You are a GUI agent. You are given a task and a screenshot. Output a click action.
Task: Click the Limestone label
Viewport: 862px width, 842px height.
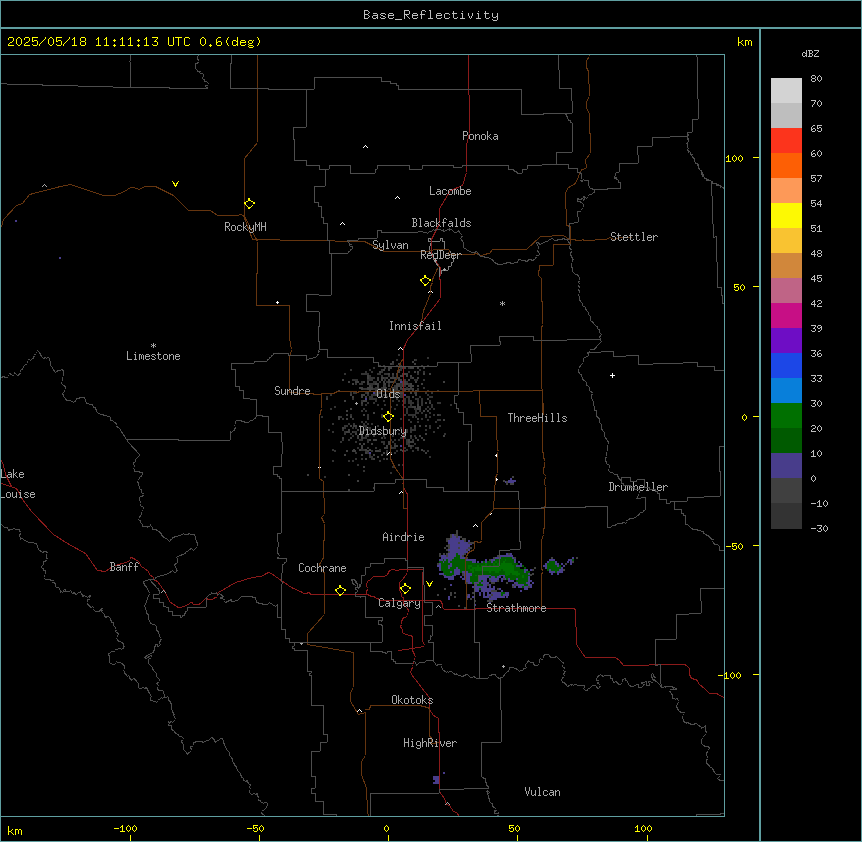click(x=153, y=356)
